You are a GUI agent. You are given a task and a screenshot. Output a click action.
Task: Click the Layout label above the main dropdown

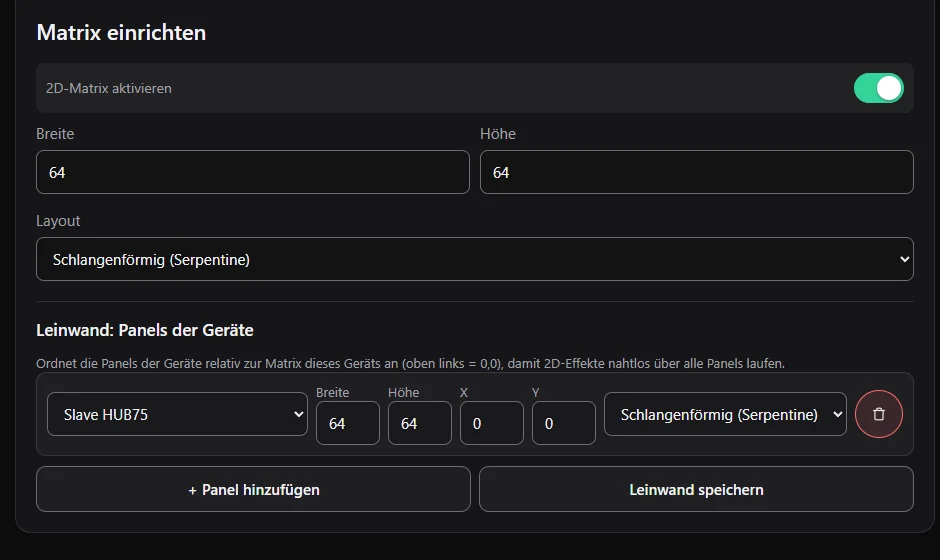pos(58,221)
